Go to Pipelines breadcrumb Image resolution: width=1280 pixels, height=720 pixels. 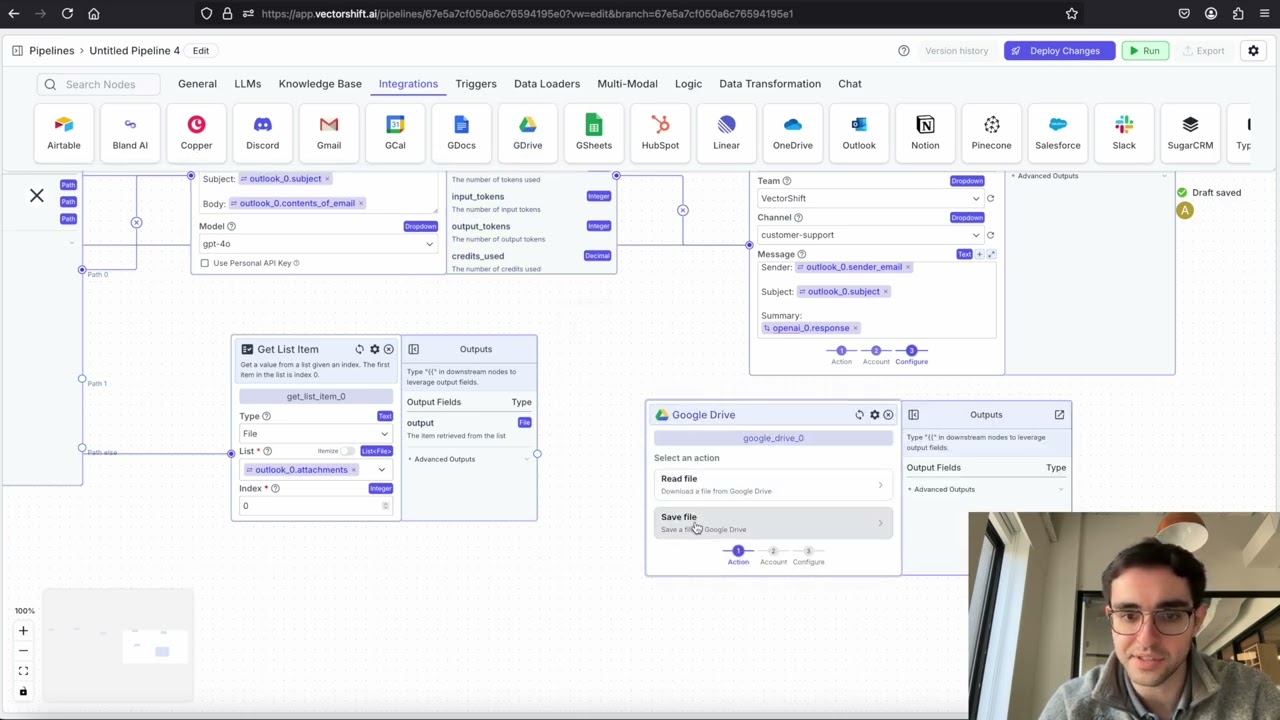point(51,51)
